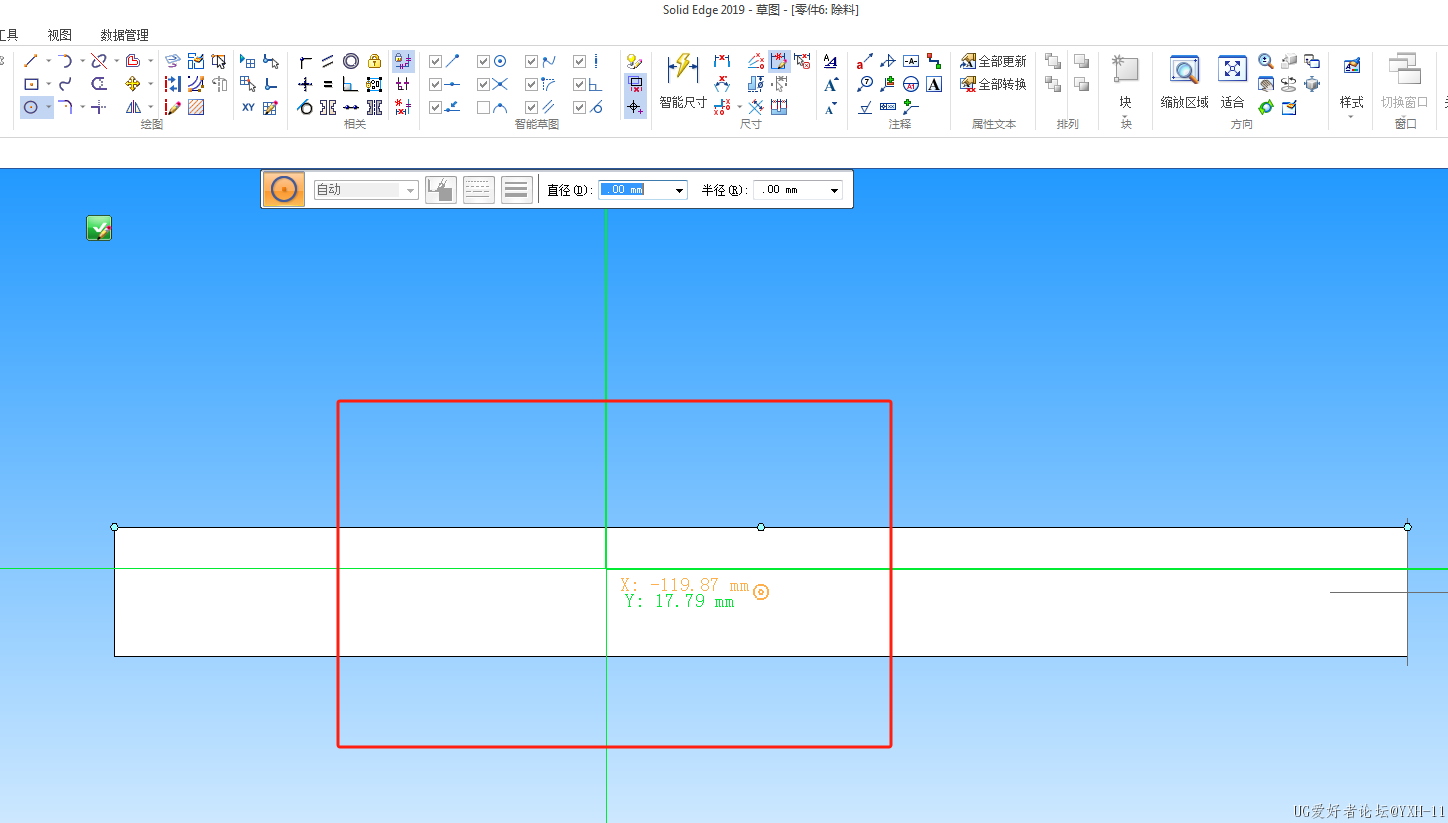
Task: Click the Circle command icon on command bar
Action: click(x=284, y=189)
